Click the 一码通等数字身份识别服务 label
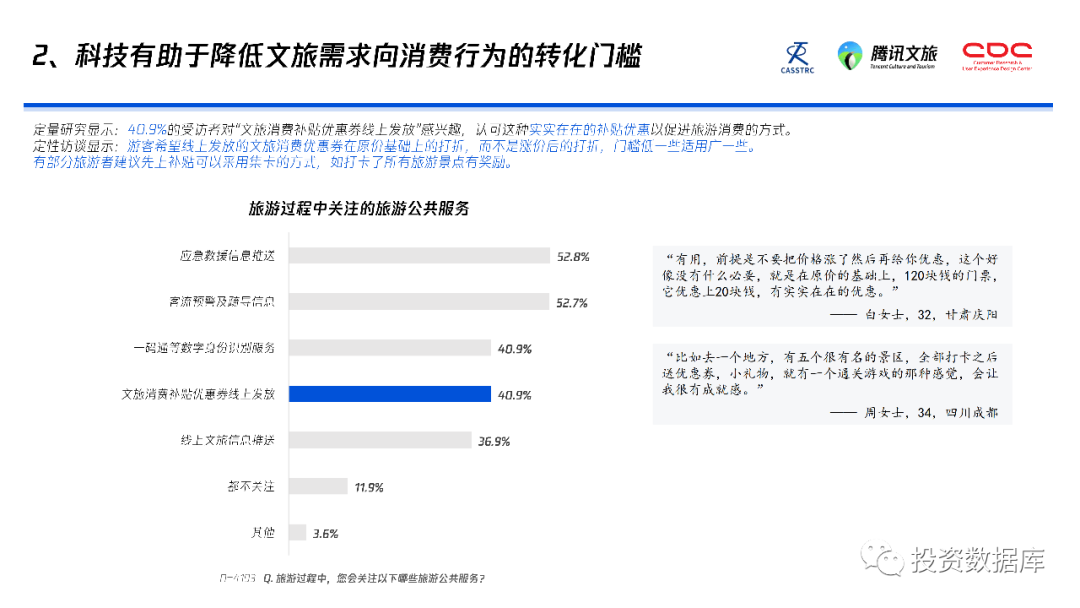1080x608 pixels. click(x=210, y=348)
